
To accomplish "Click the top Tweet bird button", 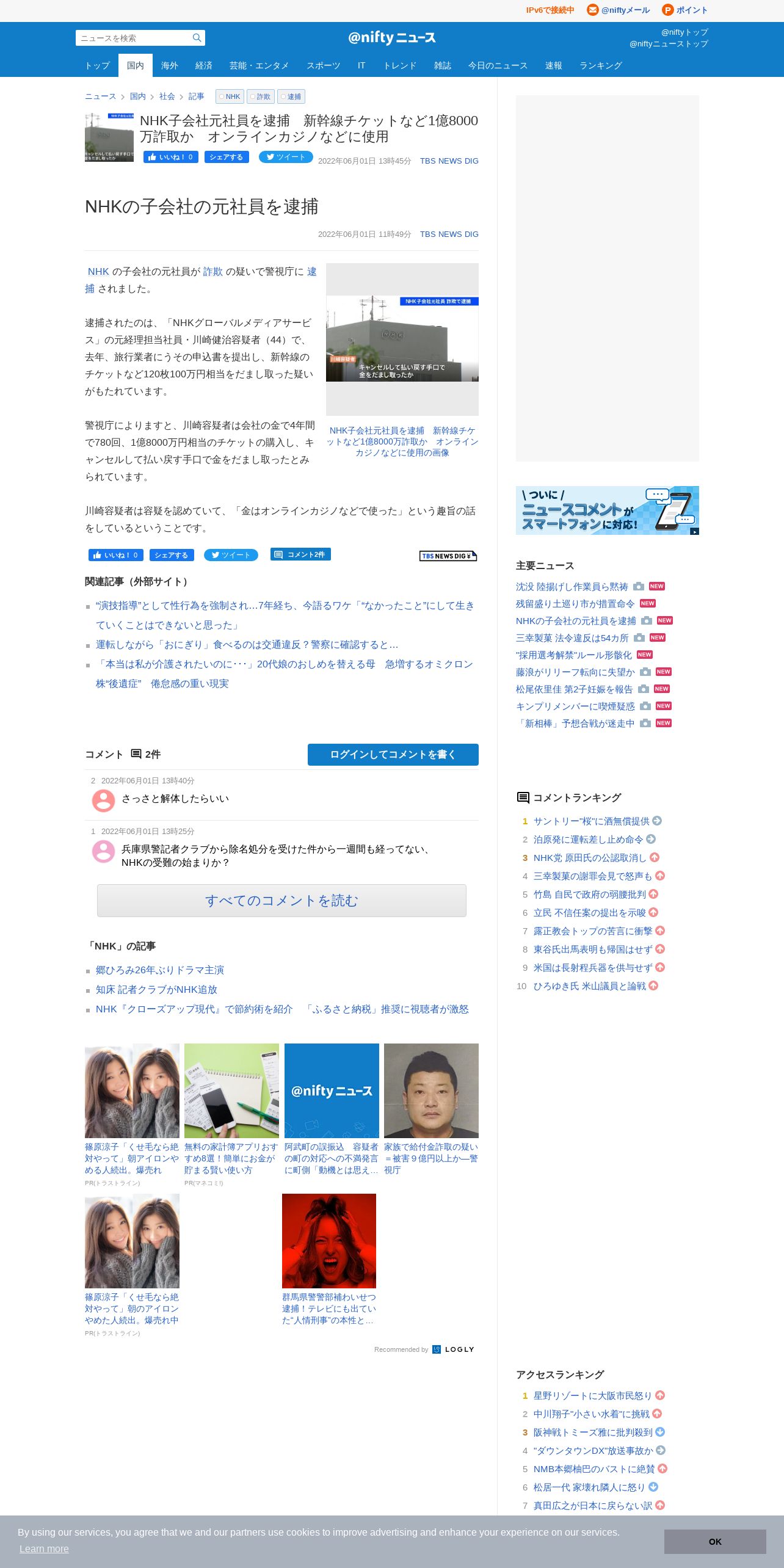I will point(286,157).
